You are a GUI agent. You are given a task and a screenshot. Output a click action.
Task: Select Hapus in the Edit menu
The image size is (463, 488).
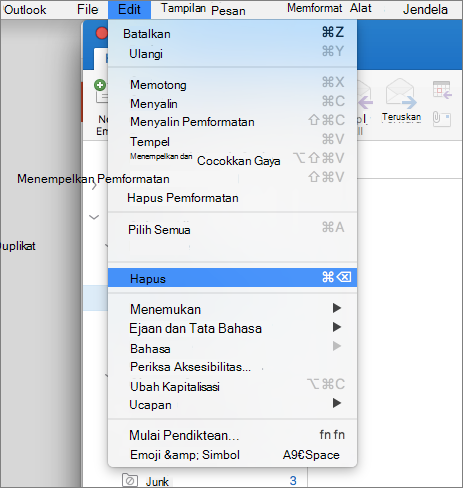point(232,278)
